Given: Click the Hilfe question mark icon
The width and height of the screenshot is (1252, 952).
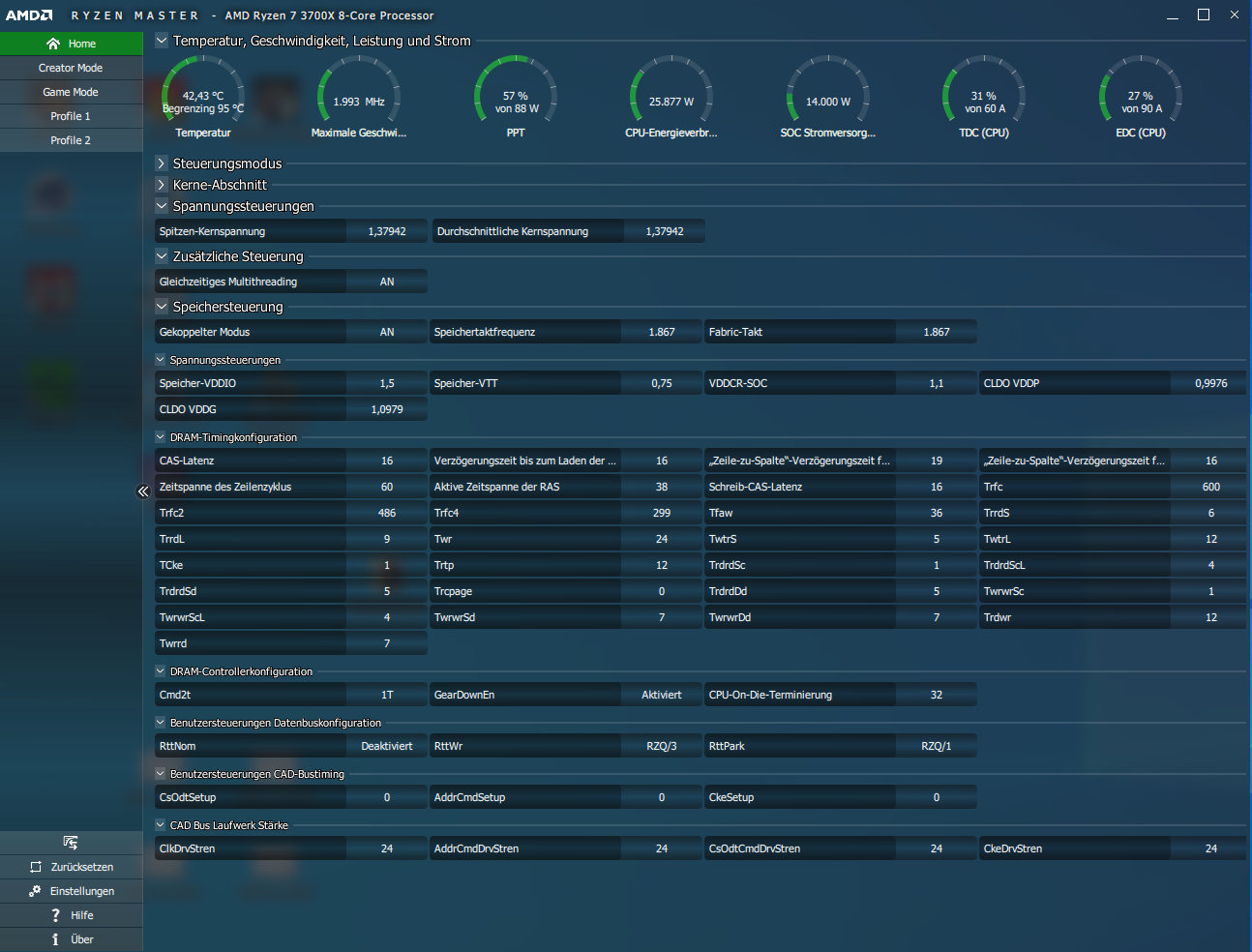Looking at the screenshot, I should (x=56, y=915).
